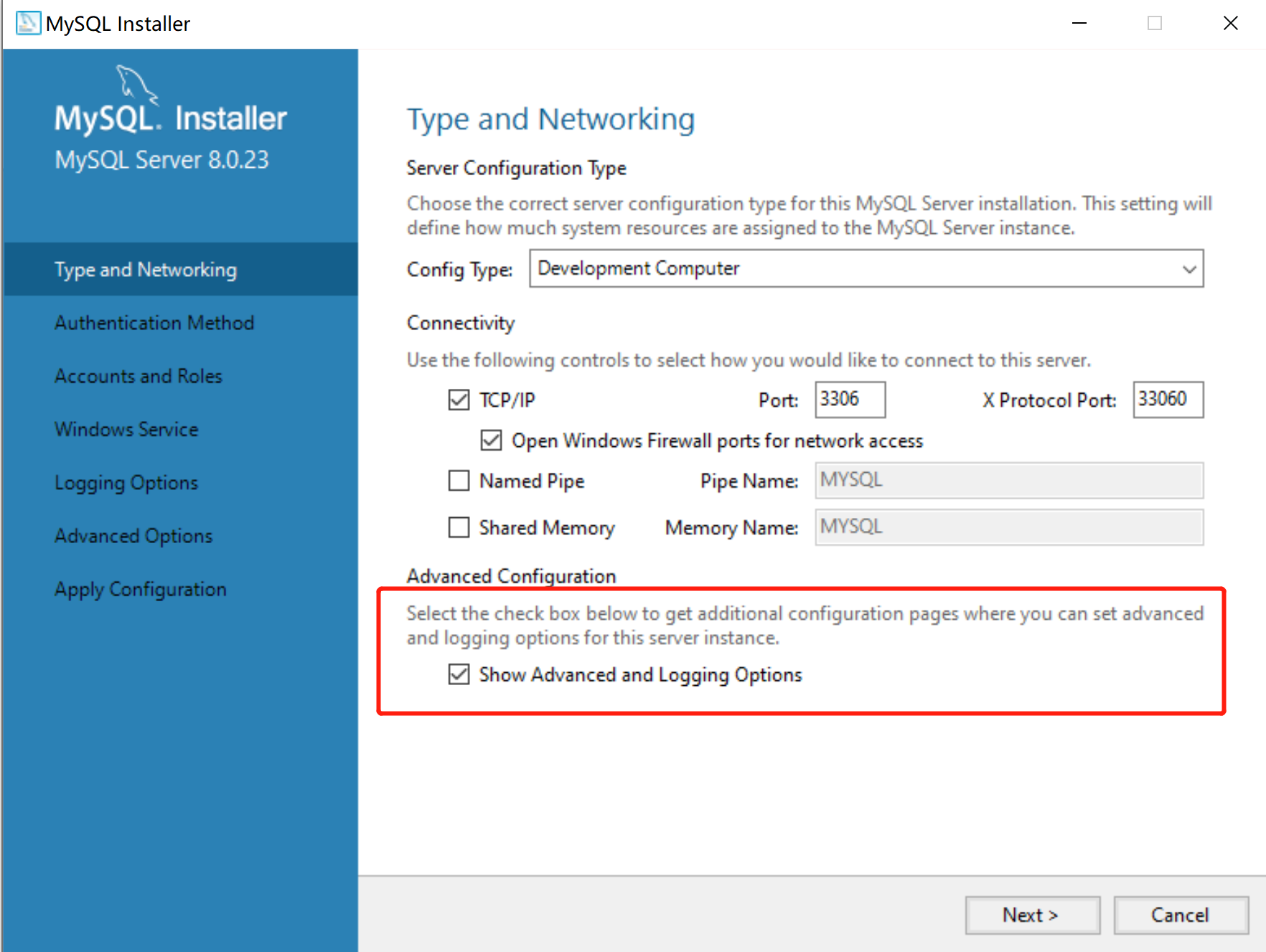Viewport: 1266px width, 952px height.
Task: Enable the Shared Memory checkbox
Action: click(x=459, y=527)
